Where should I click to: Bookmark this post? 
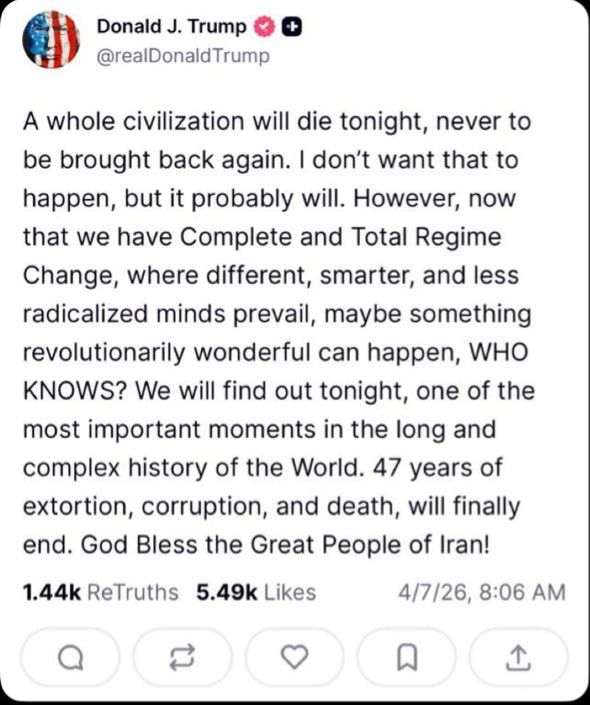coord(407,658)
